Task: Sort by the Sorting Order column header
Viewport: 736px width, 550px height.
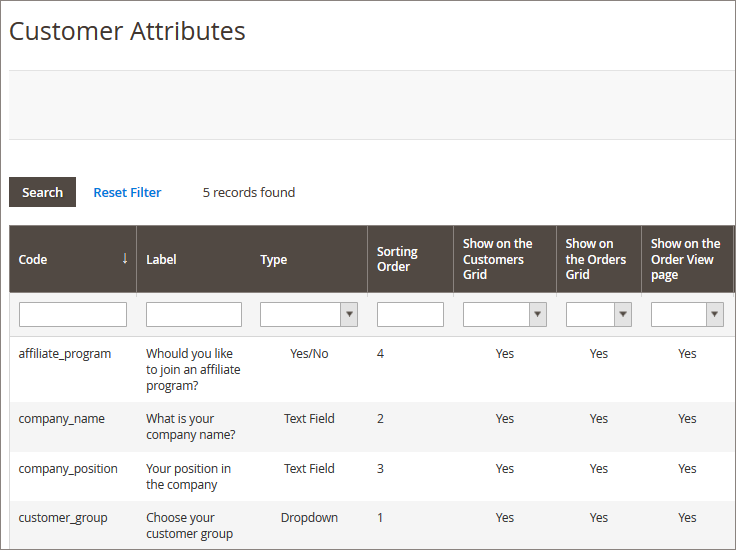Action: [397, 259]
